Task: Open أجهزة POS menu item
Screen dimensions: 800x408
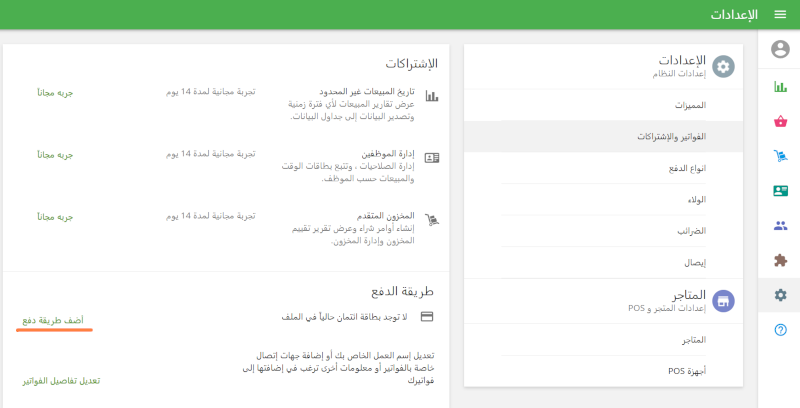Action: coord(603,371)
